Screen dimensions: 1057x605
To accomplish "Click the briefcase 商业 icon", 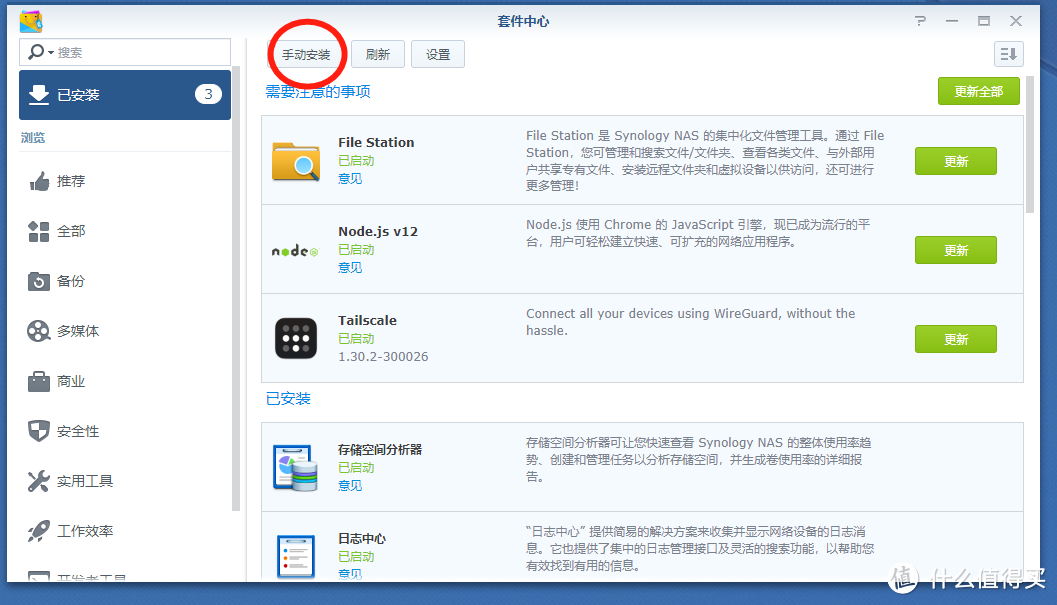I will [38, 381].
